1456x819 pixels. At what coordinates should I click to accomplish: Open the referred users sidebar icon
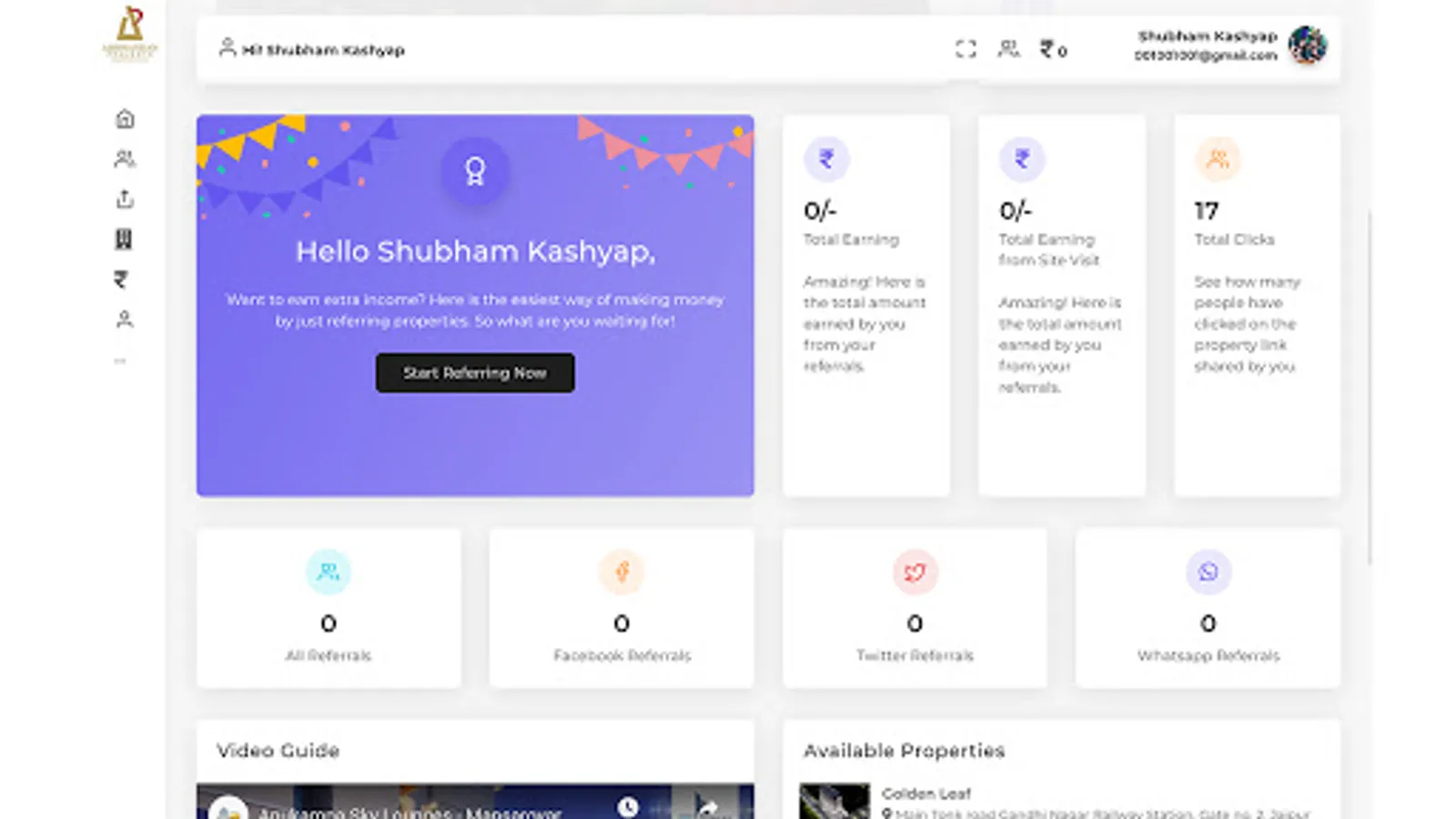coord(125,159)
